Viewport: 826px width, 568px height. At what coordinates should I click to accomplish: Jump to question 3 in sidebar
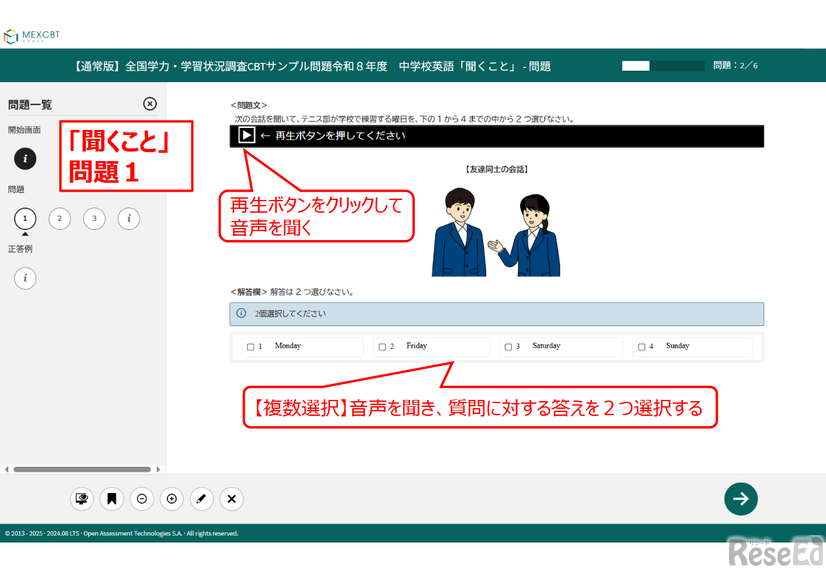click(94, 218)
